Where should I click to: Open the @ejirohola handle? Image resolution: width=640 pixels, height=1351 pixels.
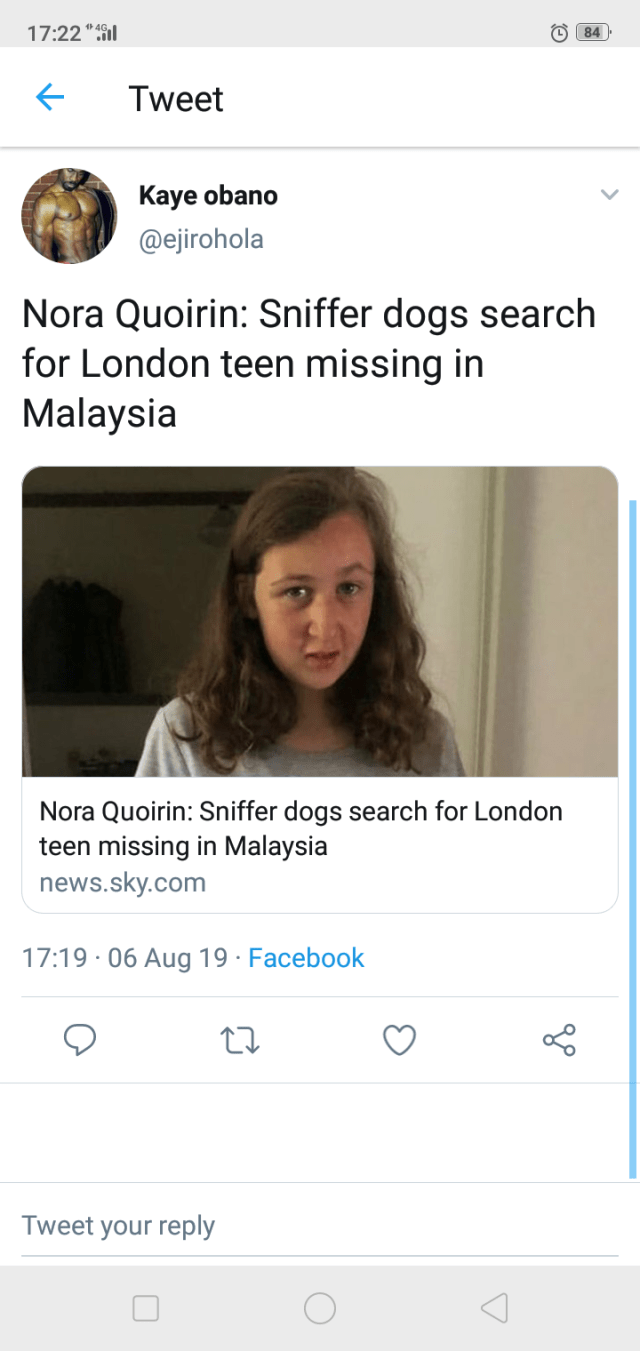[201, 240]
